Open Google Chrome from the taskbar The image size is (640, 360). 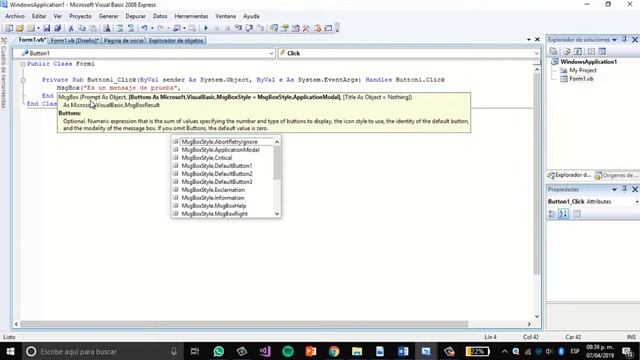(x=334, y=351)
